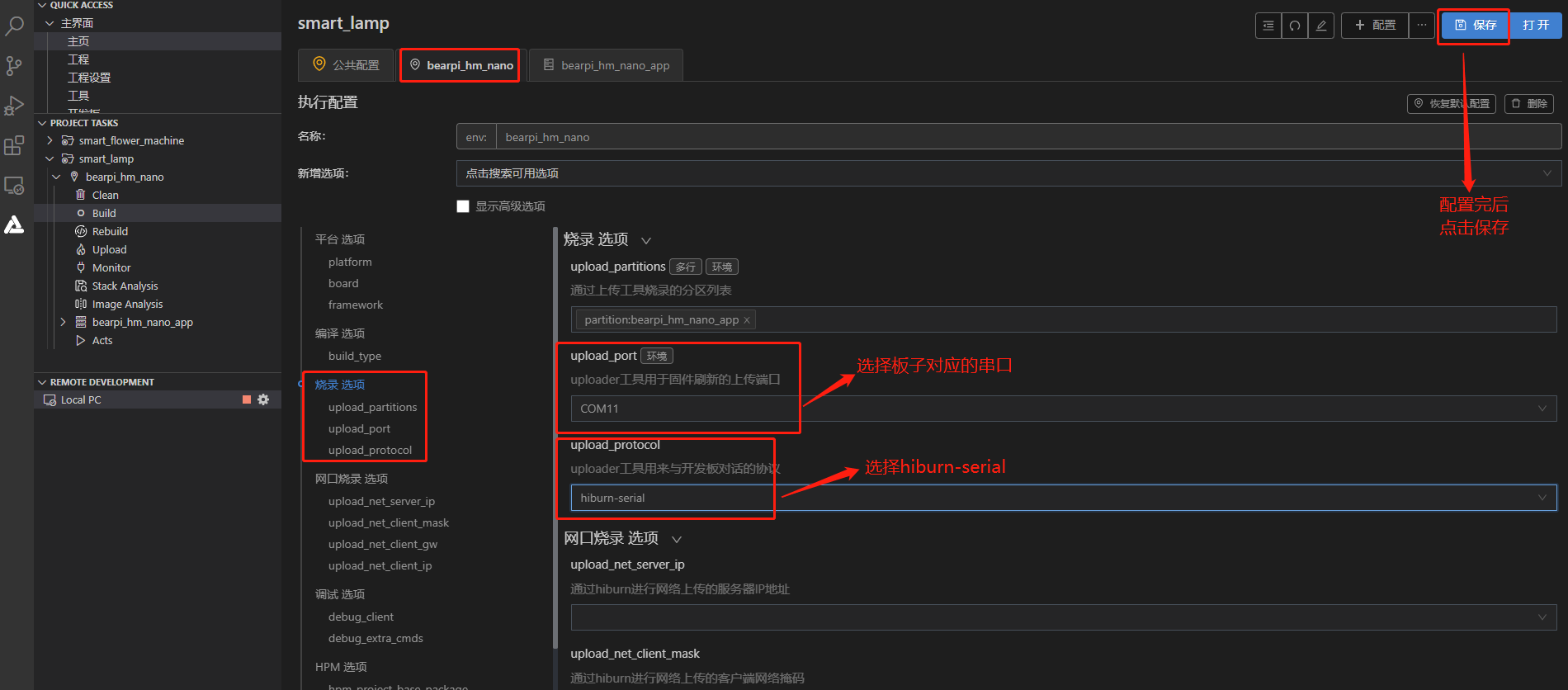Open the more options ellipsis button
Screen dimensions: 1568x690
[x=1421, y=26]
